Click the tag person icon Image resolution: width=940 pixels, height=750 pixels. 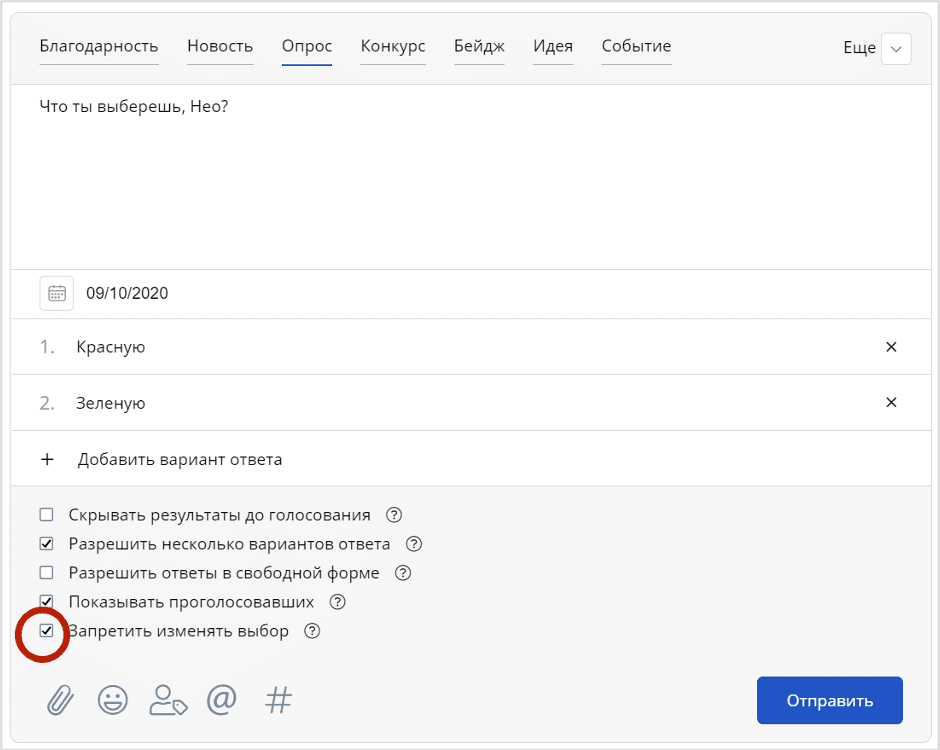pyautogui.click(x=168, y=700)
